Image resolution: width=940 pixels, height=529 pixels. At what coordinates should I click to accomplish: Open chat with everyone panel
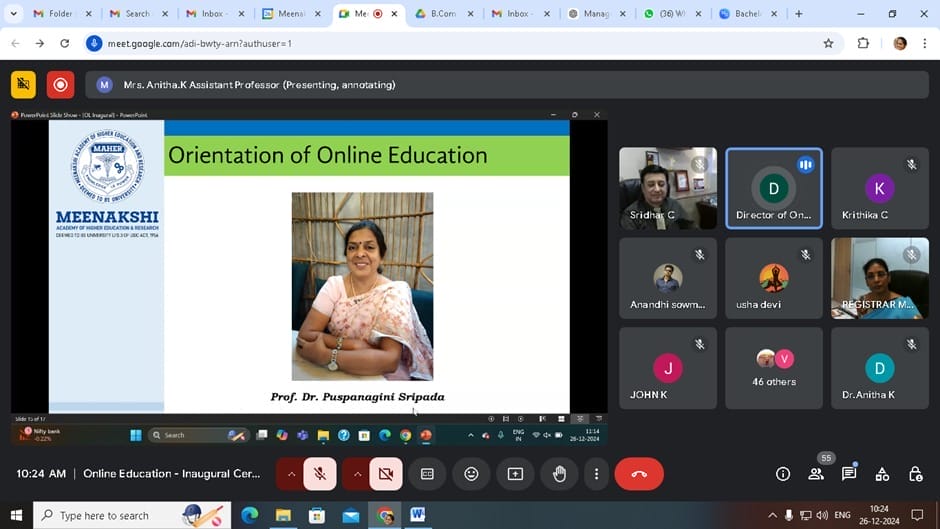[849, 474]
